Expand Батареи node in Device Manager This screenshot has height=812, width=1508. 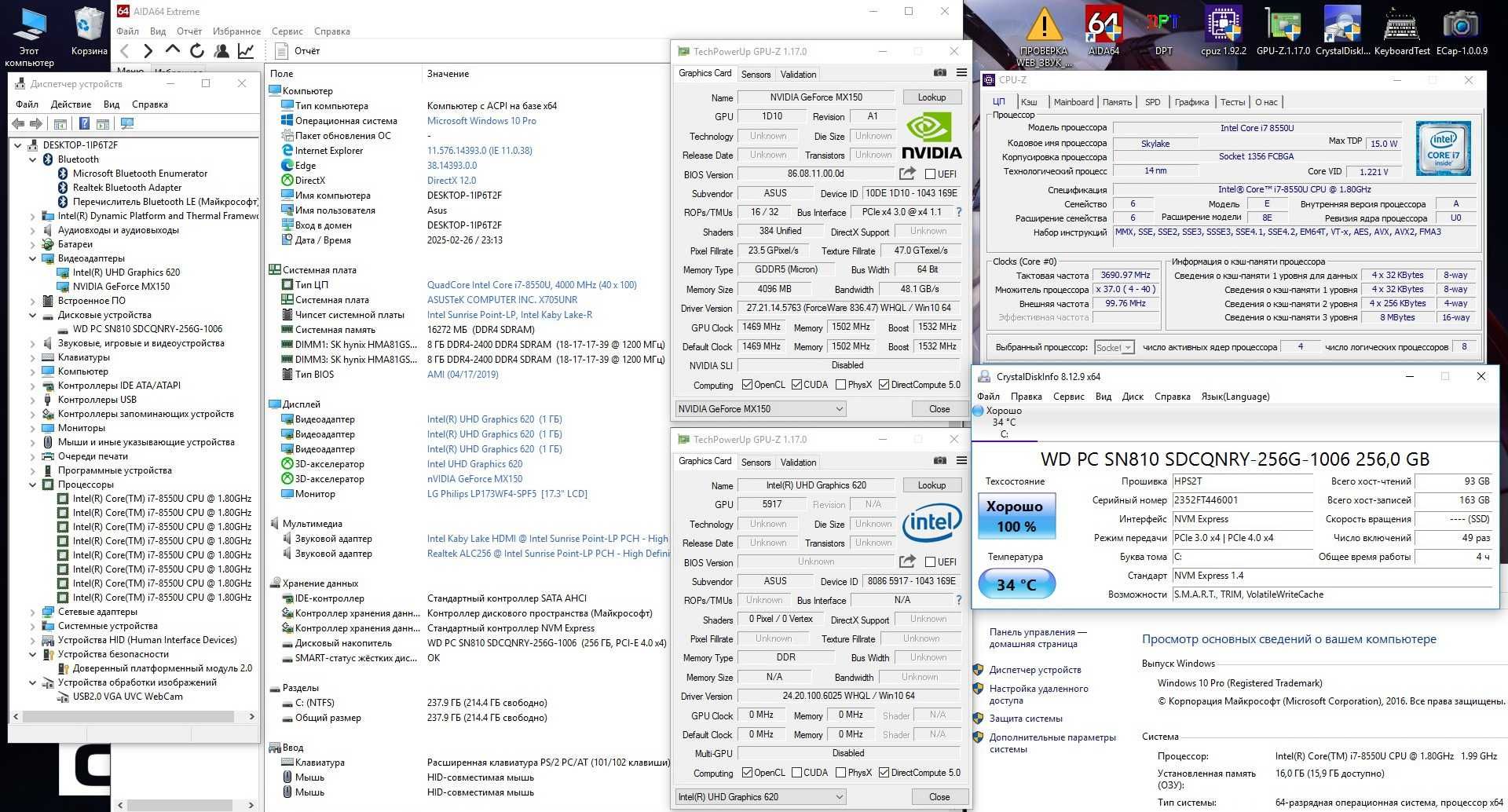[33, 244]
